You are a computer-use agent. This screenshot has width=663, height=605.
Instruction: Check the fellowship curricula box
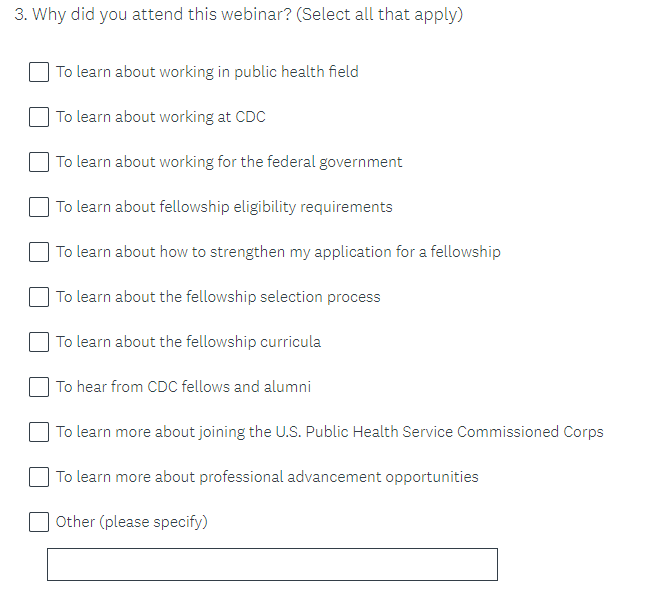pyautogui.click(x=39, y=342)
